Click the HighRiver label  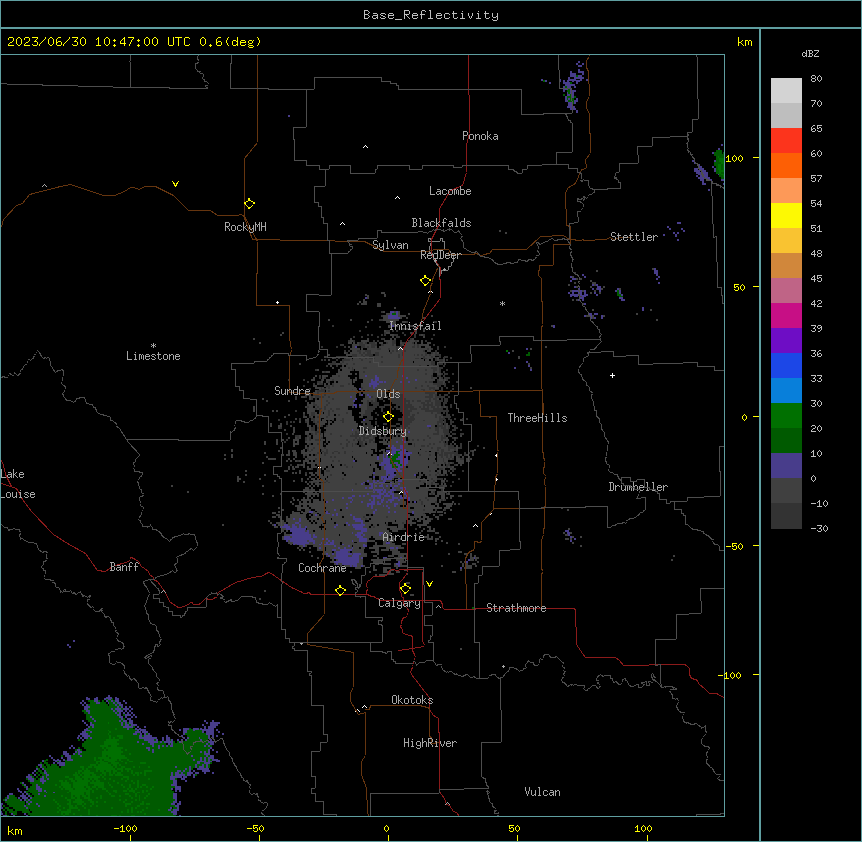[430, 743]
